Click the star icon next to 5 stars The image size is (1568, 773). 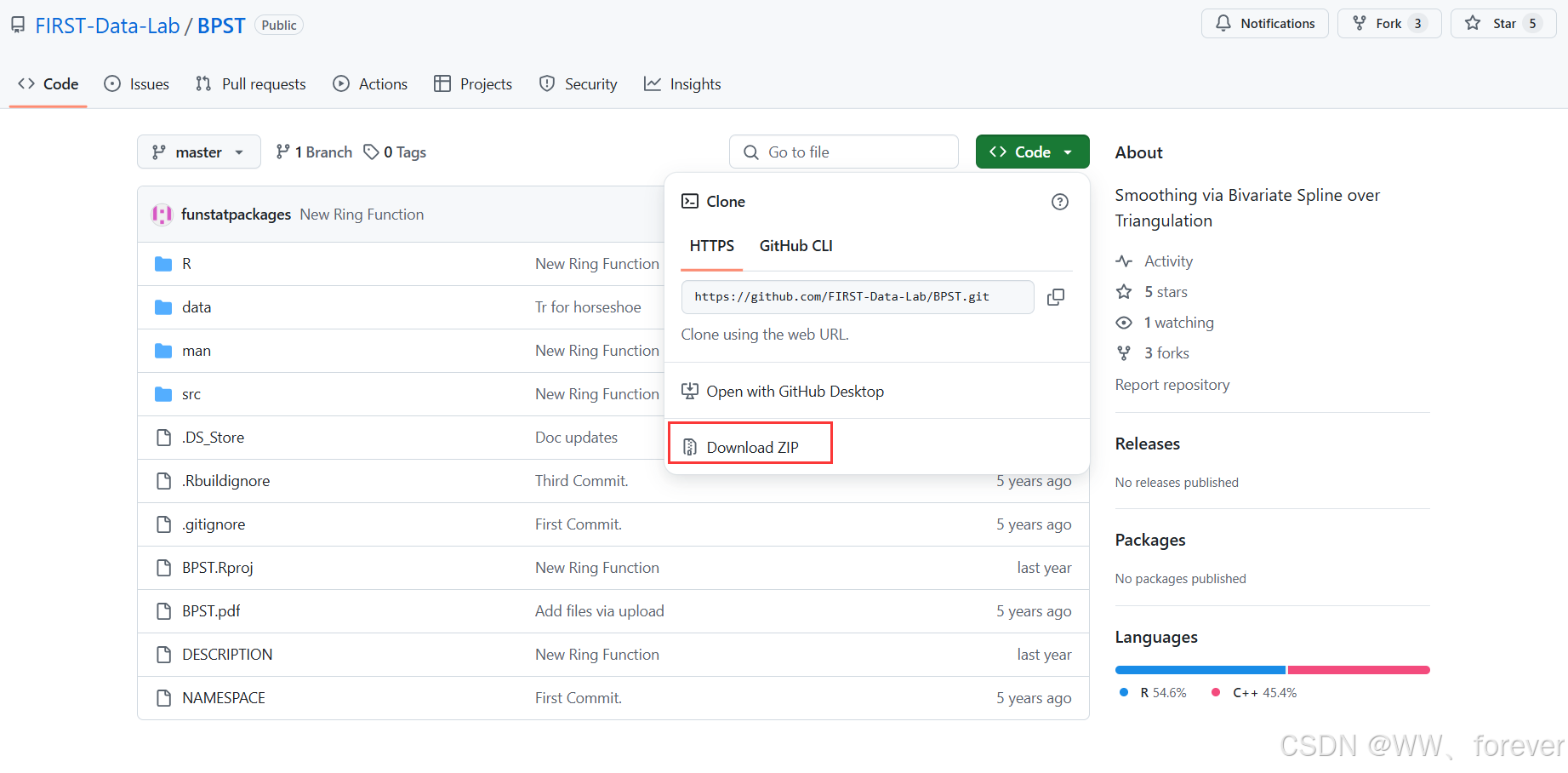tap(1124, 292)
